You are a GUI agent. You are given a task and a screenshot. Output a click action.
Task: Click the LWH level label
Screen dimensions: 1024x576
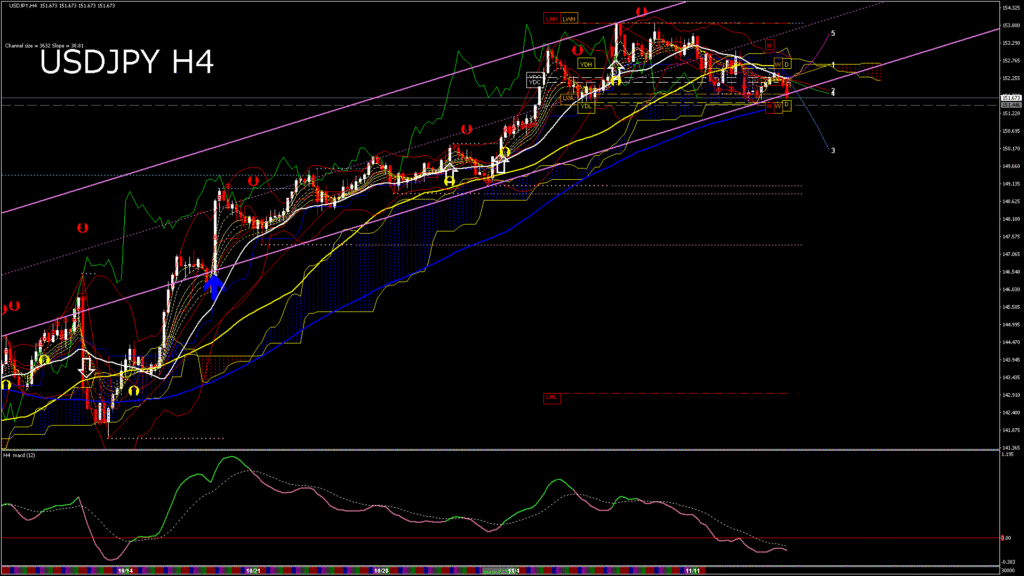point(569,18)
